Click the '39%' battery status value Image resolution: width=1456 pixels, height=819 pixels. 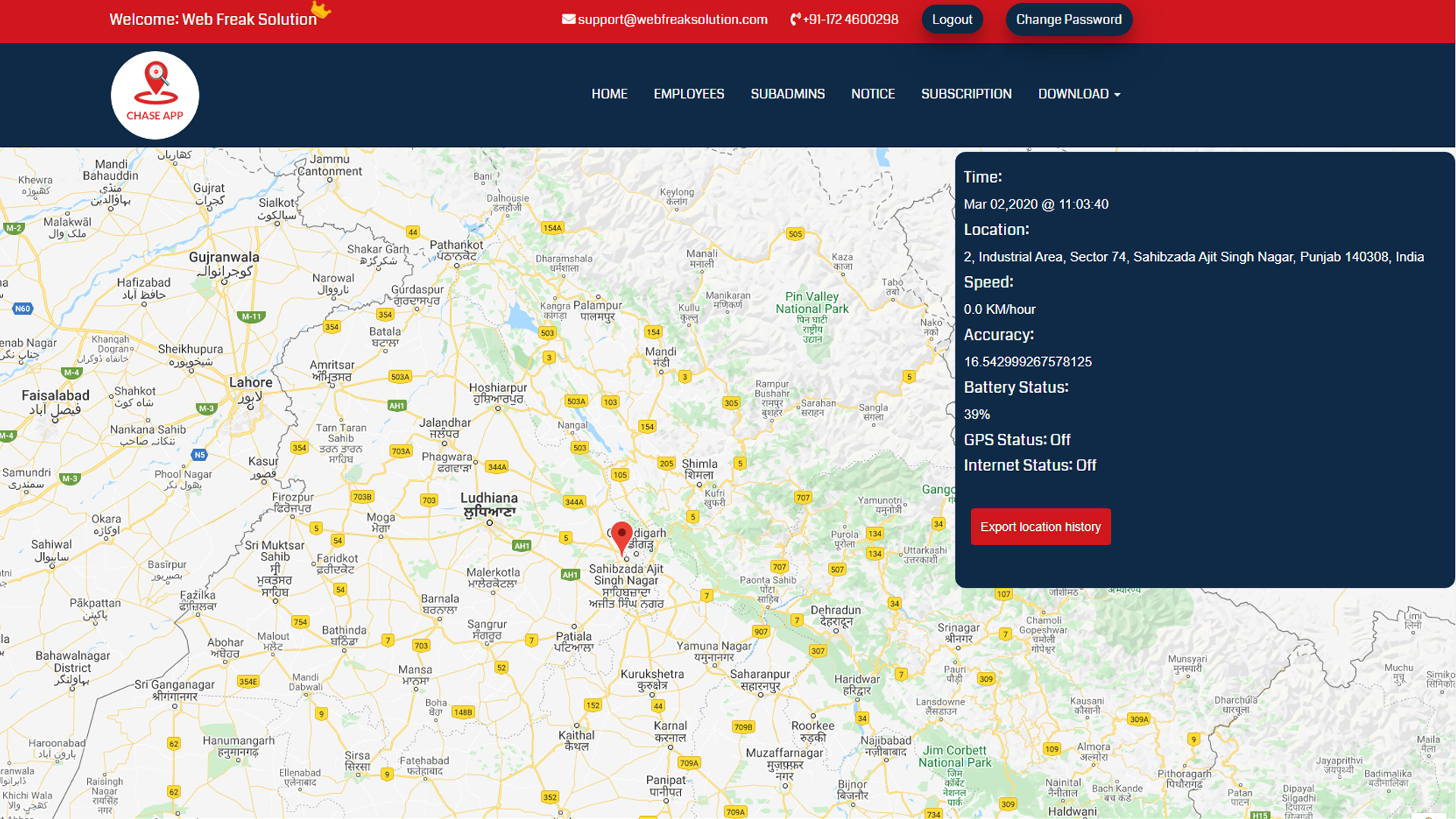[977, 414]
